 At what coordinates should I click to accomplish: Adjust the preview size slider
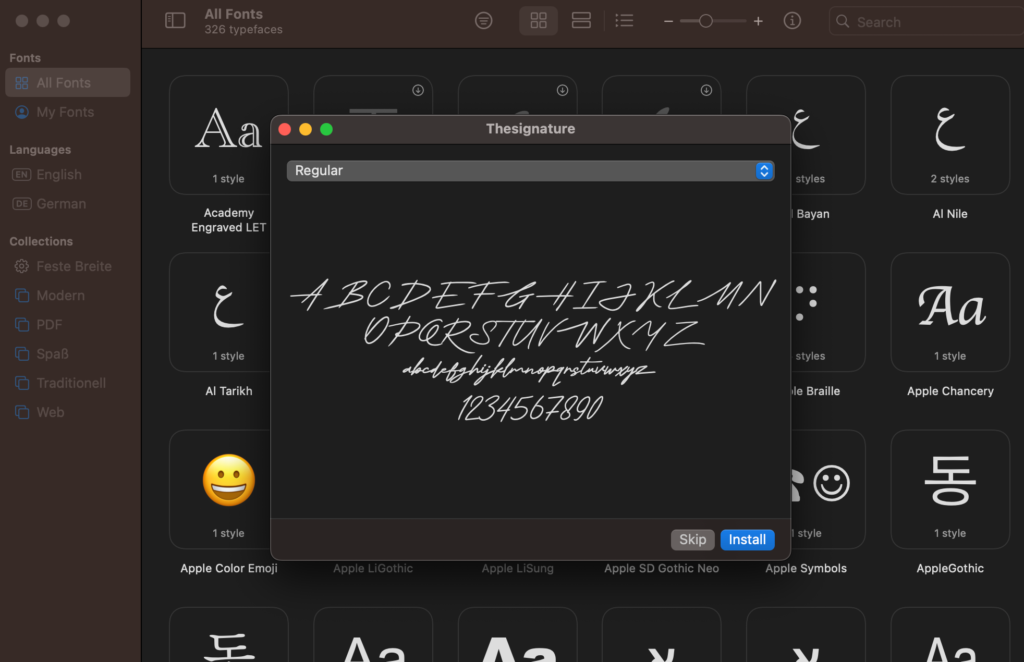706,21
